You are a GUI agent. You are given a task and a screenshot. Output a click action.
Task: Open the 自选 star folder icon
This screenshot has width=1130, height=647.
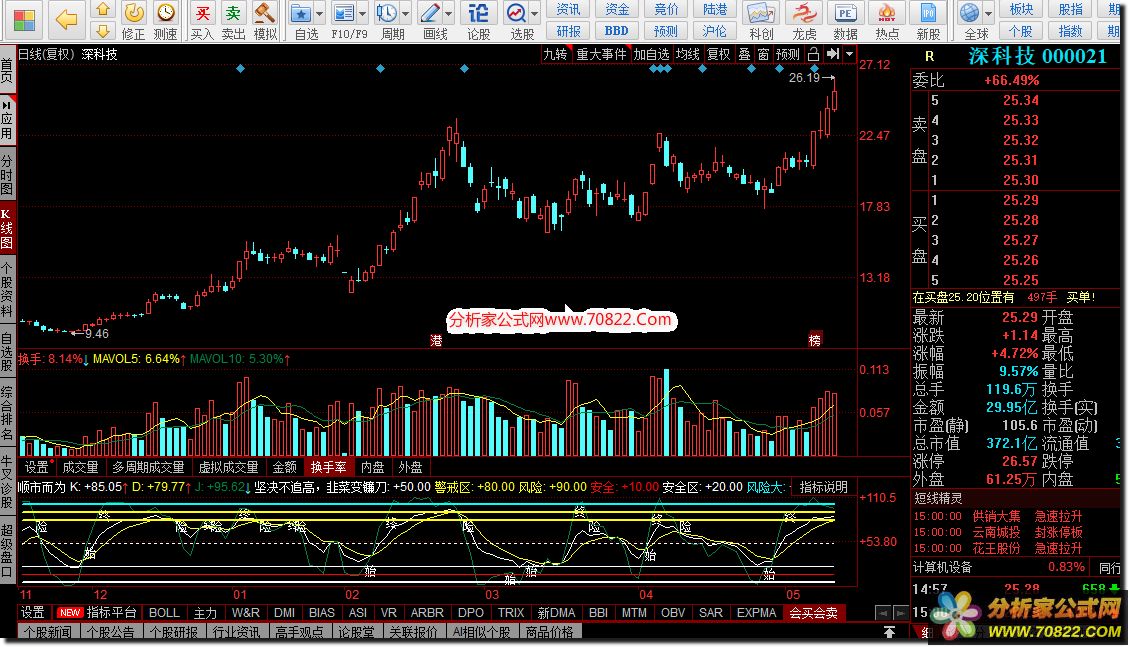pyautogui.click(x=301, y=12)
